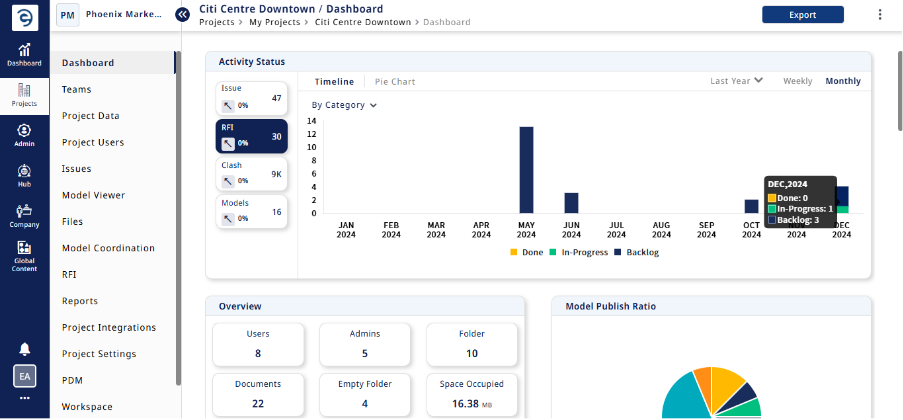Viewport: 903px width, 420px height.
Task: Switch to the Pie Chart tab
Action: (394, 82)
